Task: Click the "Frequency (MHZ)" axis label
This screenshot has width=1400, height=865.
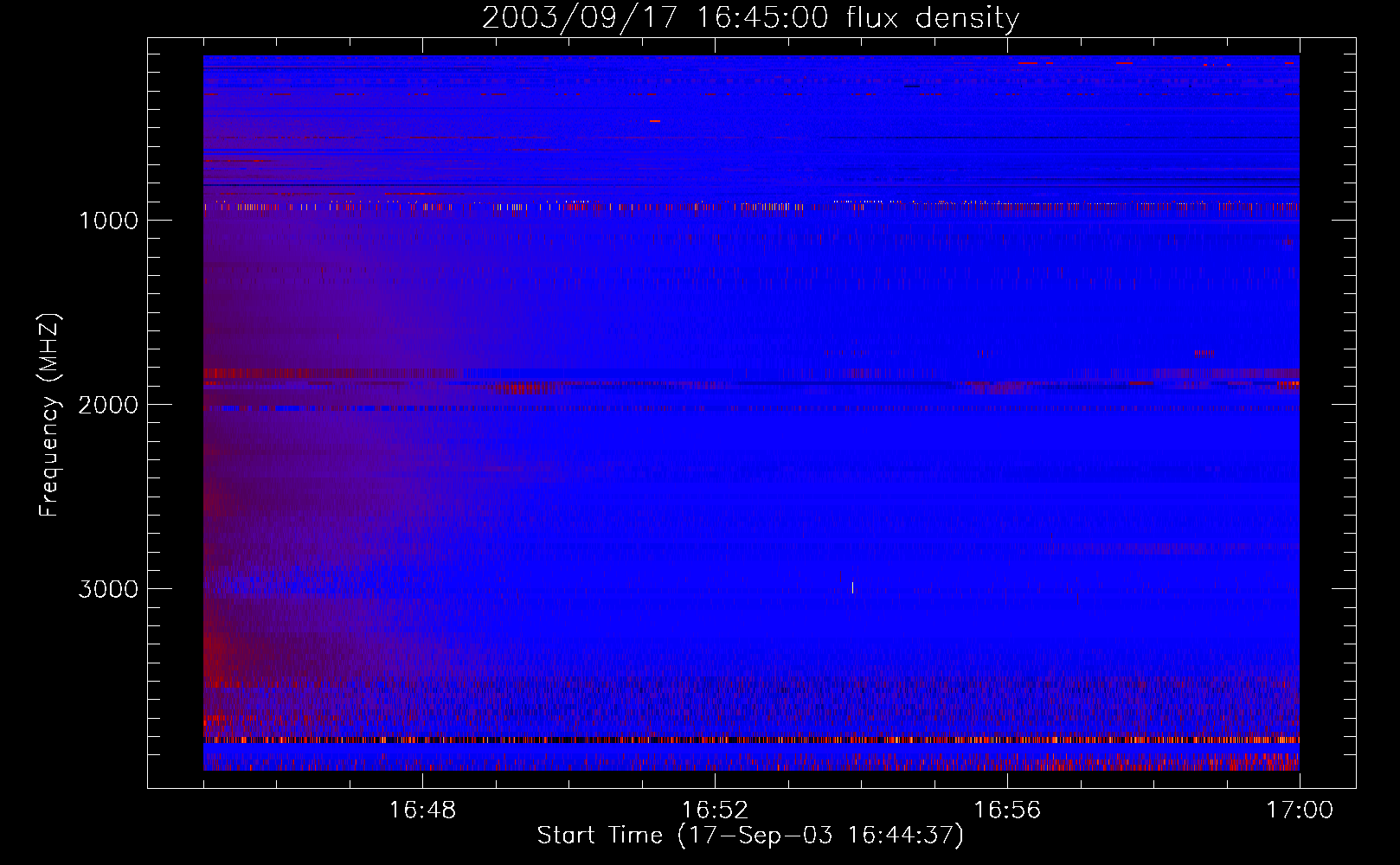Action: (x=49, y=415)
